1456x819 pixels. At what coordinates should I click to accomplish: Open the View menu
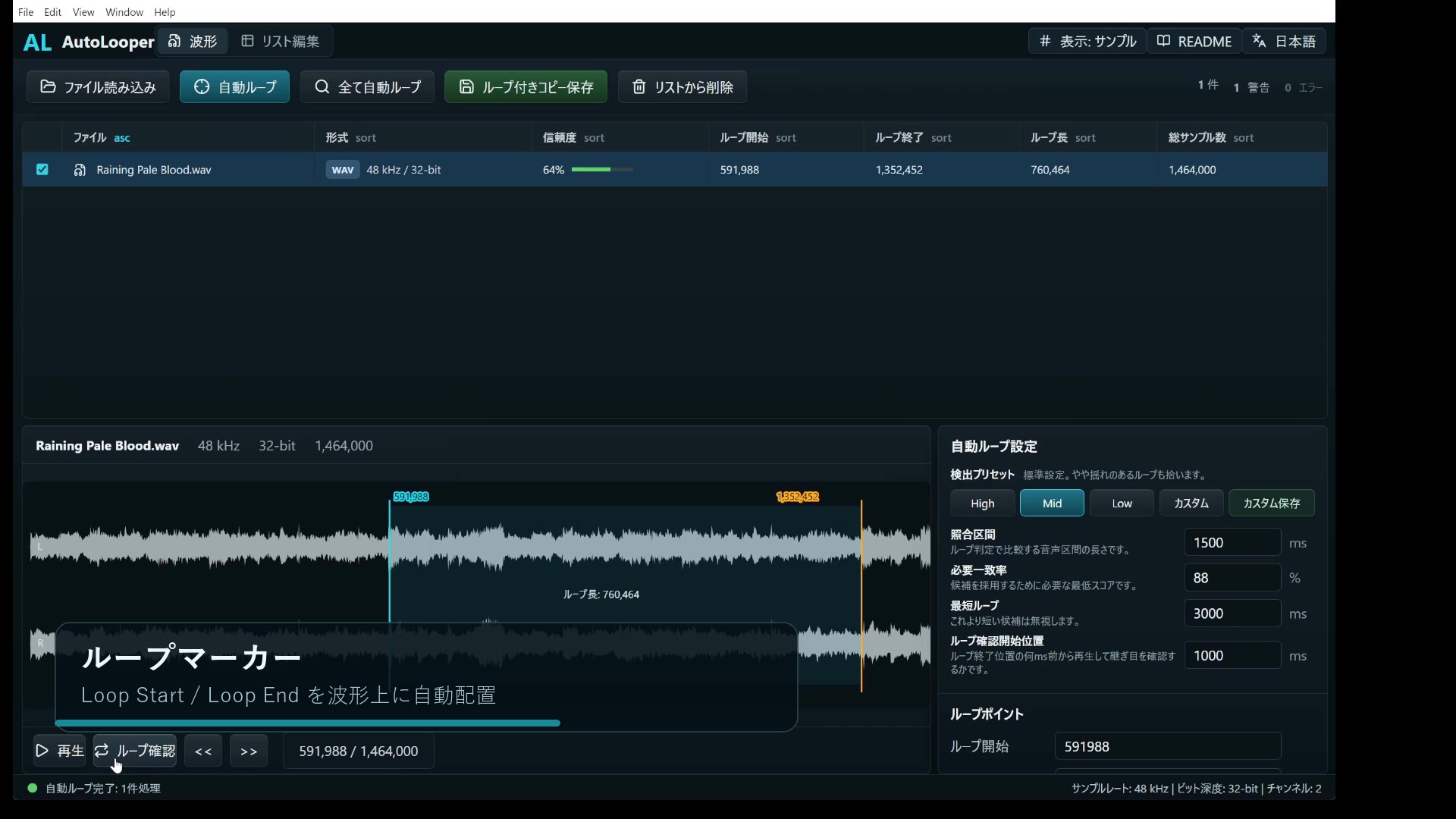point(83,12)
